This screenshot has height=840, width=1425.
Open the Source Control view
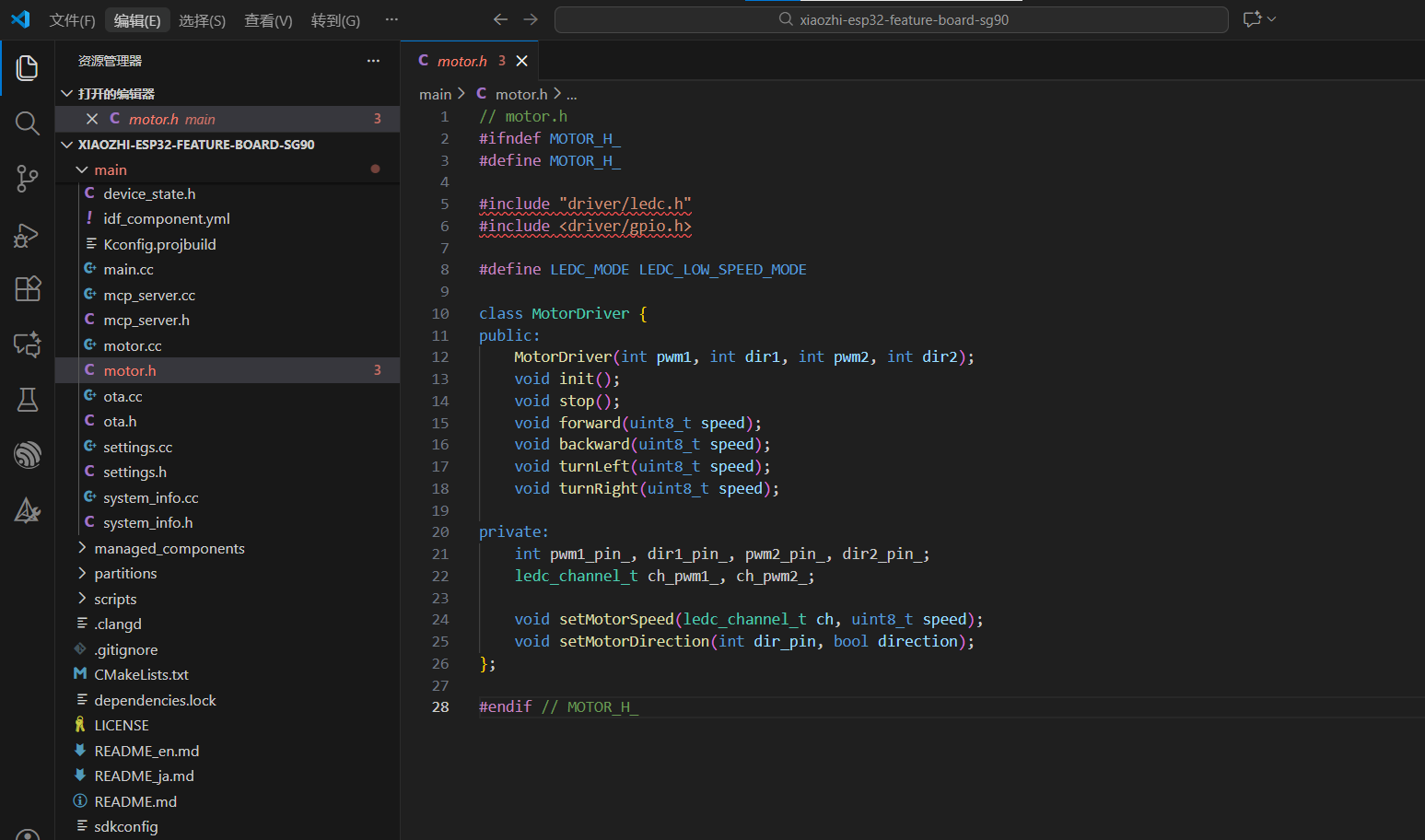(x=27, y=179)
